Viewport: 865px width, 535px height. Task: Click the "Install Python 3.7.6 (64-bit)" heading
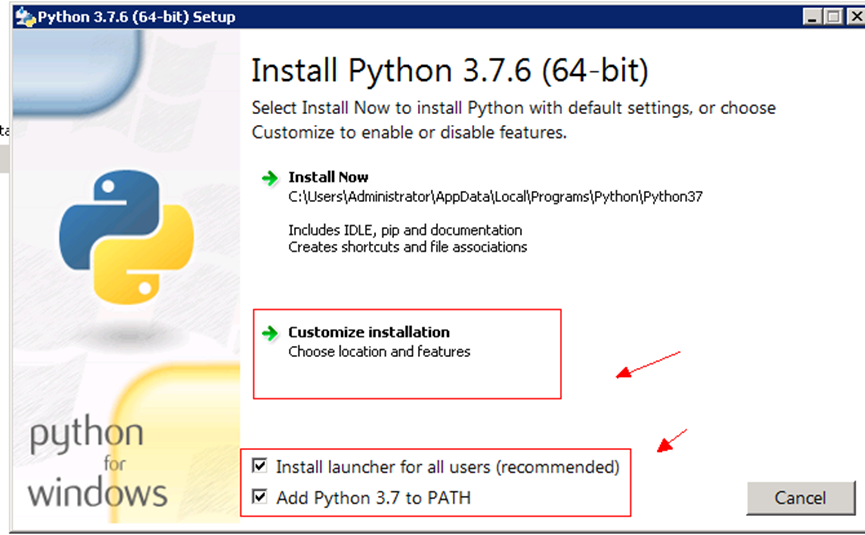[449, 71]
